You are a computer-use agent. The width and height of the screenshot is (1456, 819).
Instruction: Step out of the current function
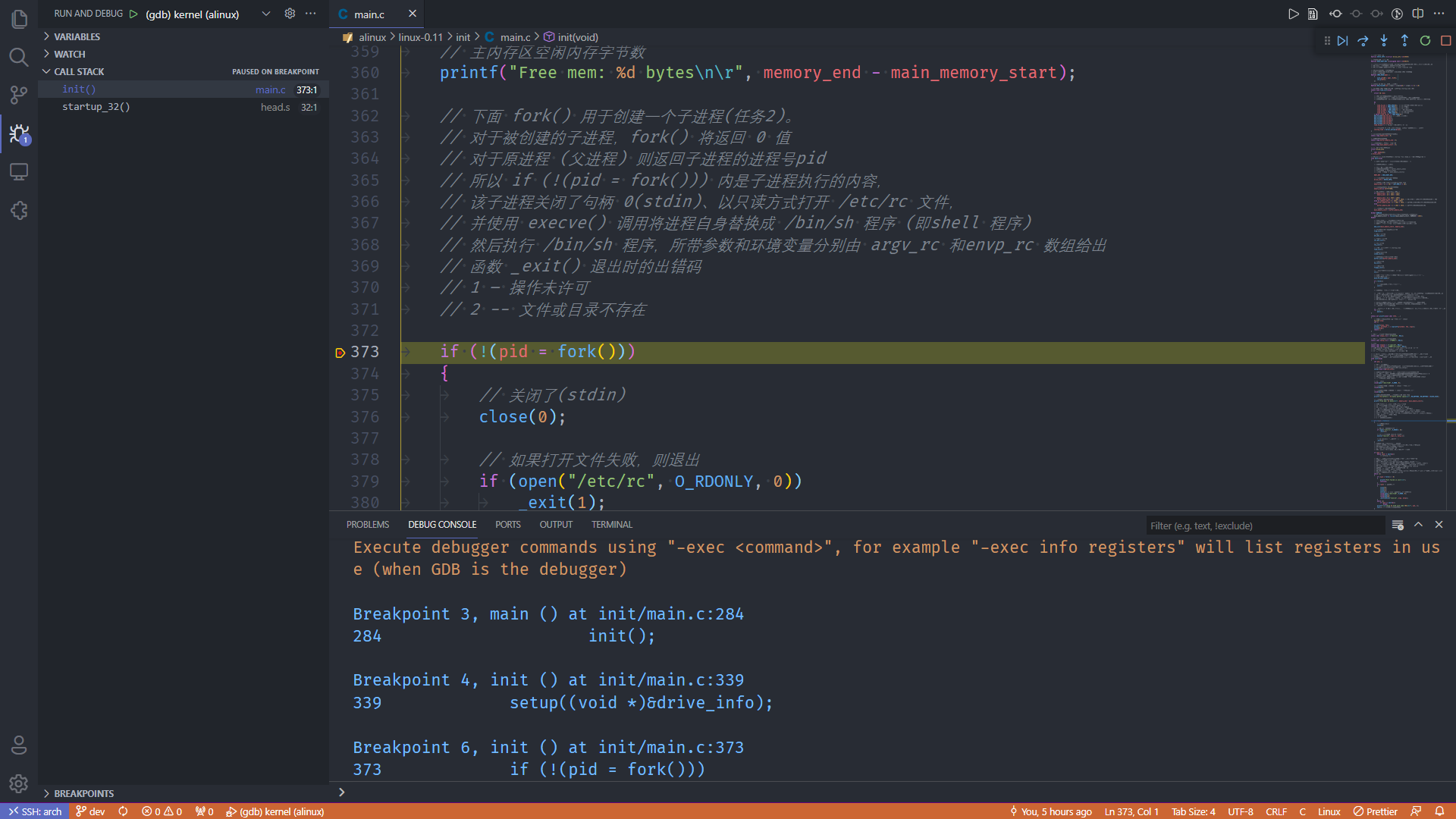pos(1404,41)
